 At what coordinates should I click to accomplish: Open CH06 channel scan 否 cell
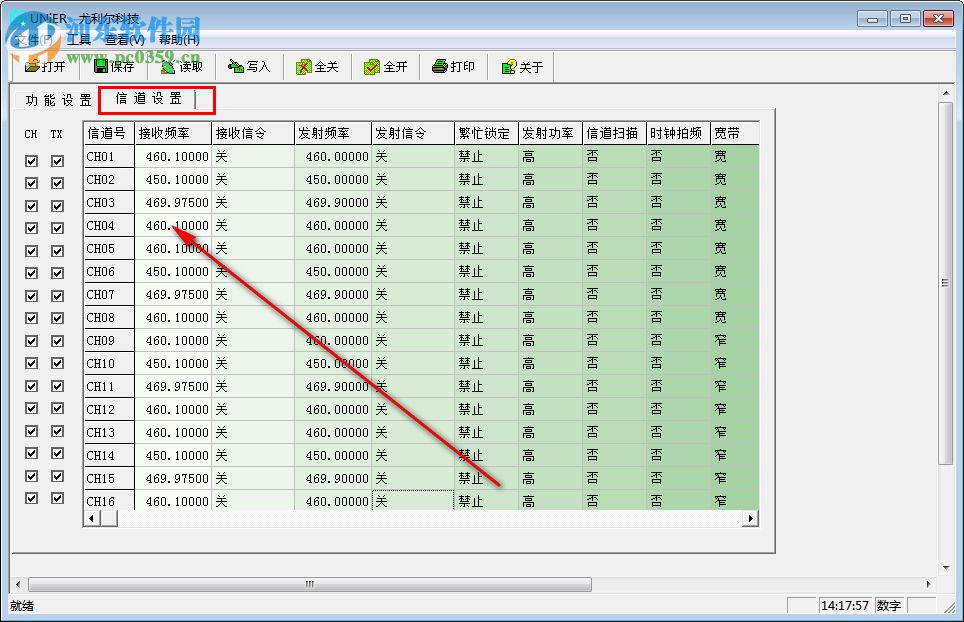[614, 272]
